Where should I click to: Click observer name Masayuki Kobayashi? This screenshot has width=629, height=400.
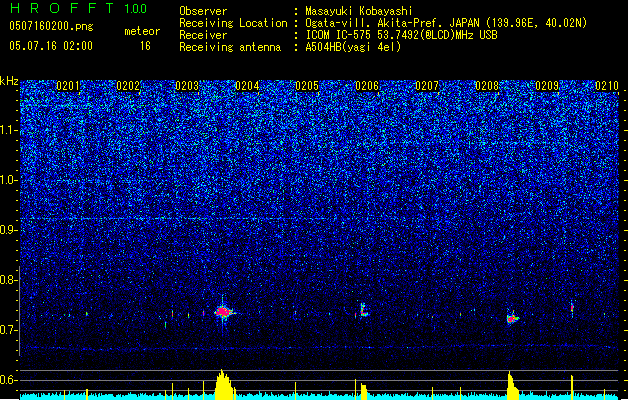pos(359,11)
